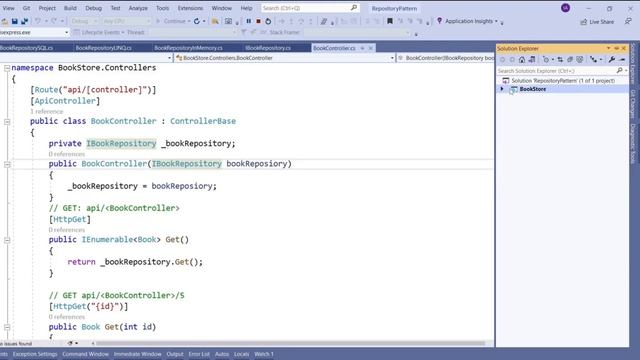Switch to IBookRepository.cs tab

[268, 48]
